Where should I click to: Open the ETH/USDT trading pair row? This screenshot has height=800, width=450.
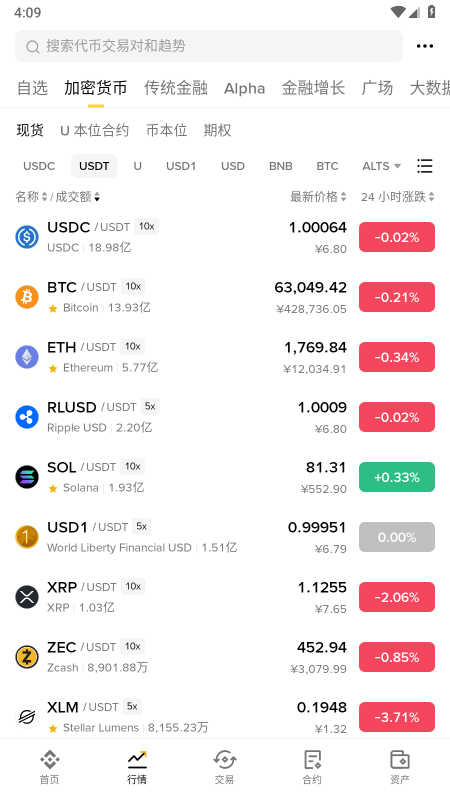tap(225, 357)
